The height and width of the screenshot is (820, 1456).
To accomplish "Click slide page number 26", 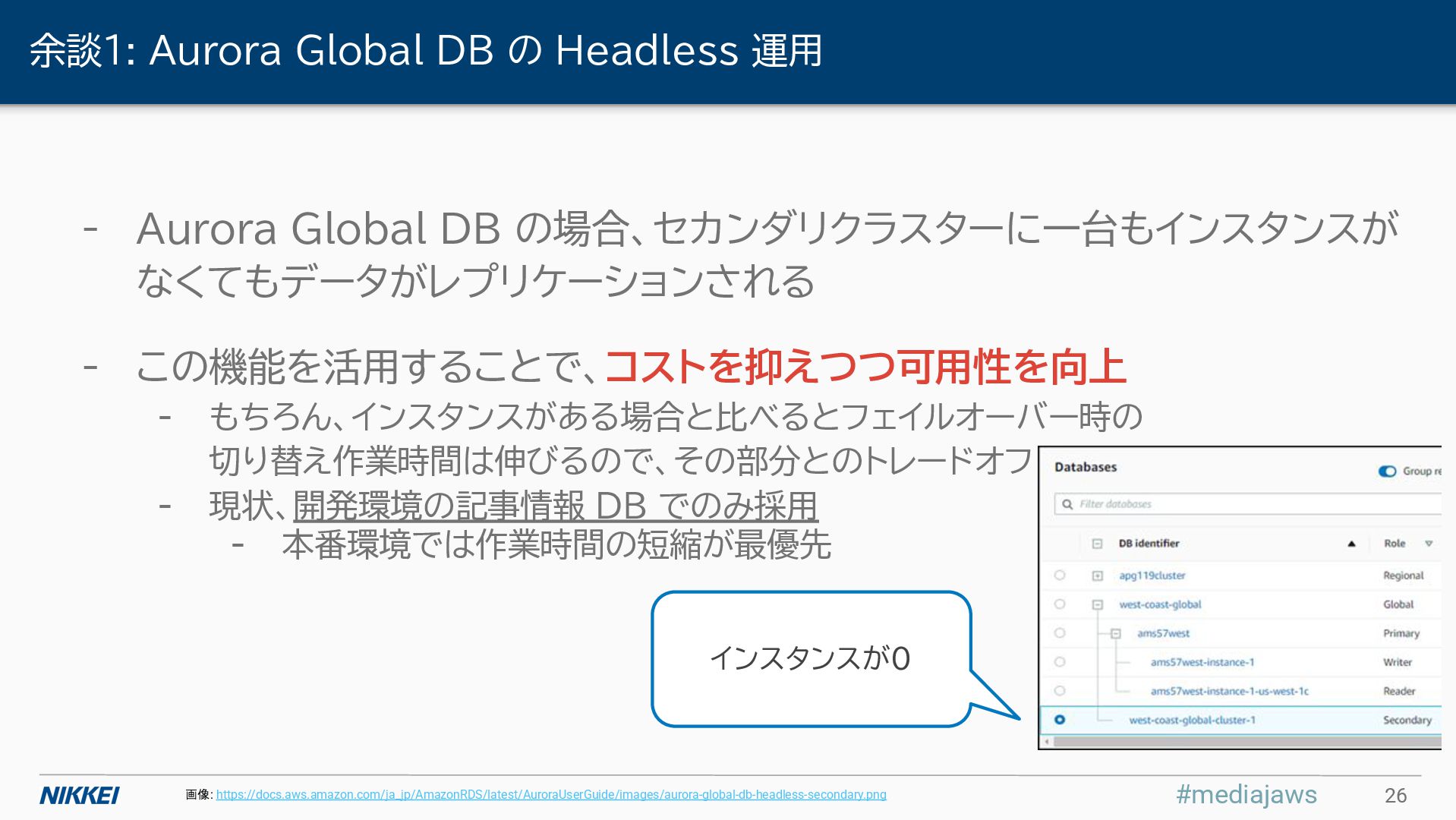I will tap(1395, 795).
